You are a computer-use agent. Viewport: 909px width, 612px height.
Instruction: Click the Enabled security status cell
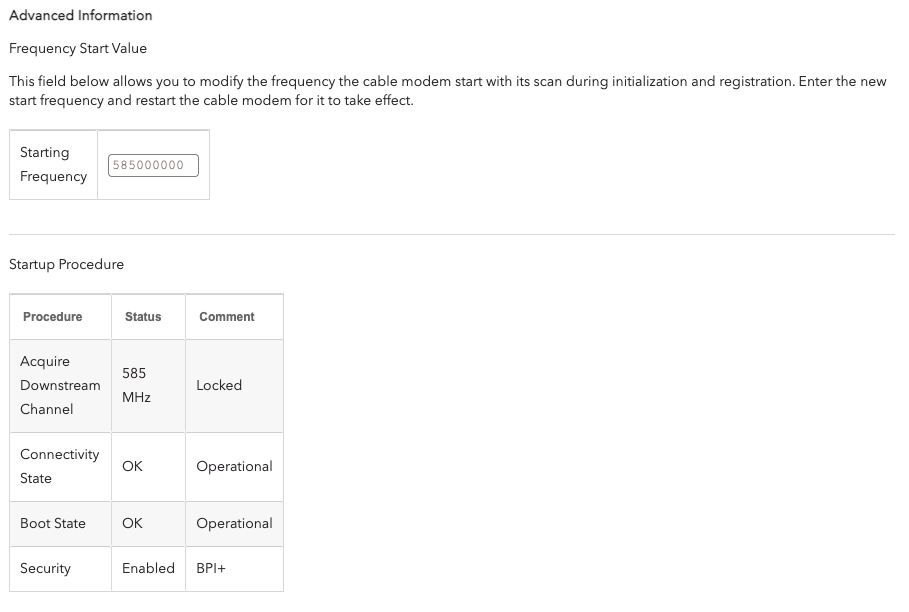point(148,568)
